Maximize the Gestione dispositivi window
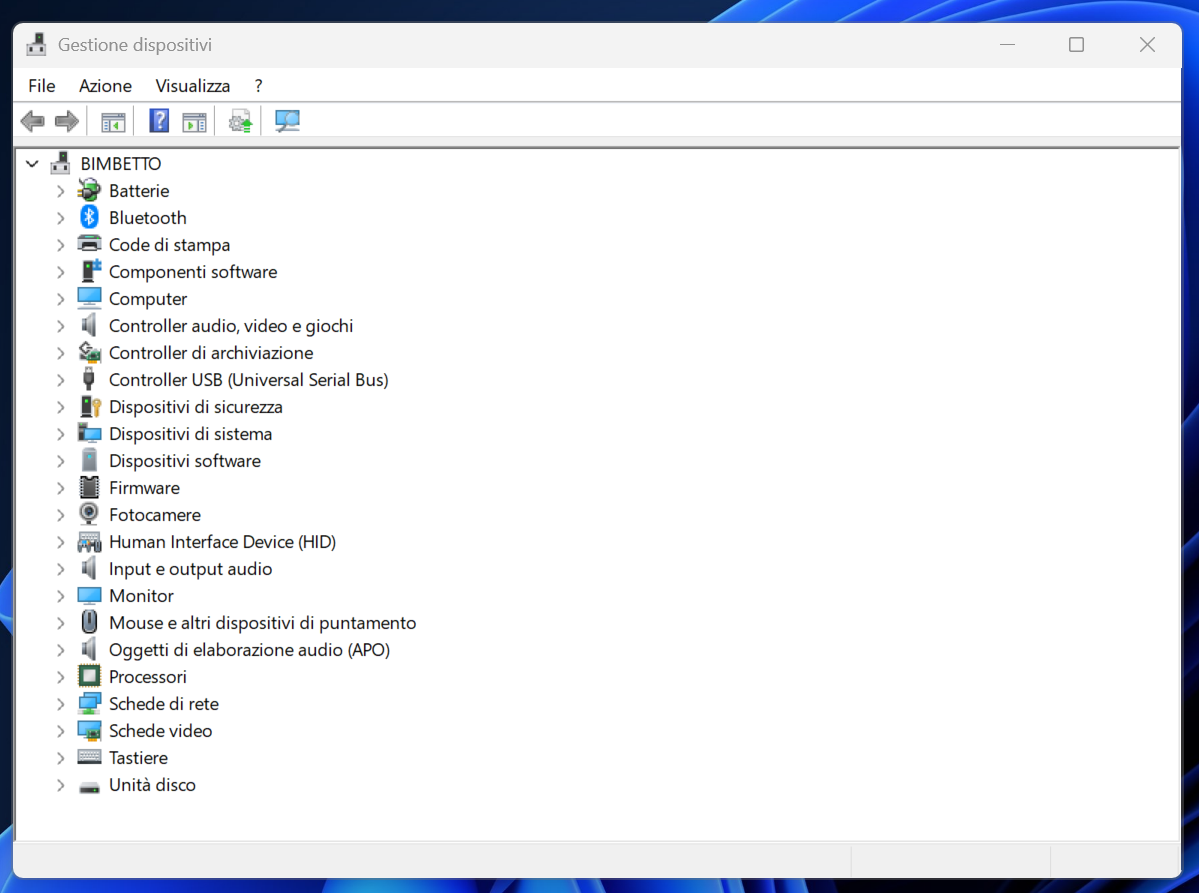Viewport: 1199px width, 893px height. pyautogui.click(x=1076, y=45)
